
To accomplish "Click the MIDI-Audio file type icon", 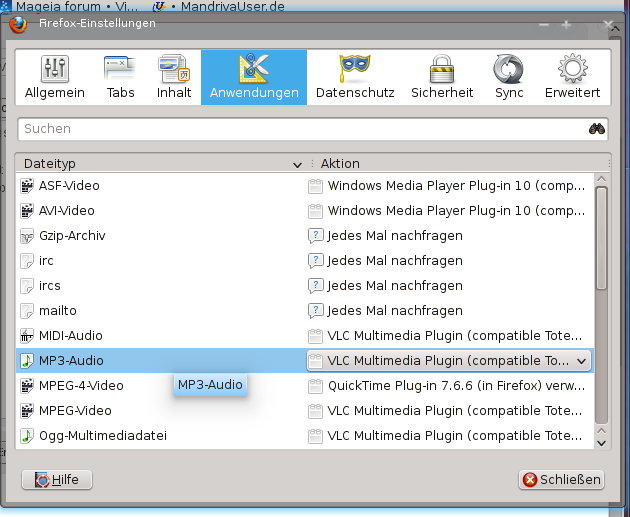I will pos(27,336).
